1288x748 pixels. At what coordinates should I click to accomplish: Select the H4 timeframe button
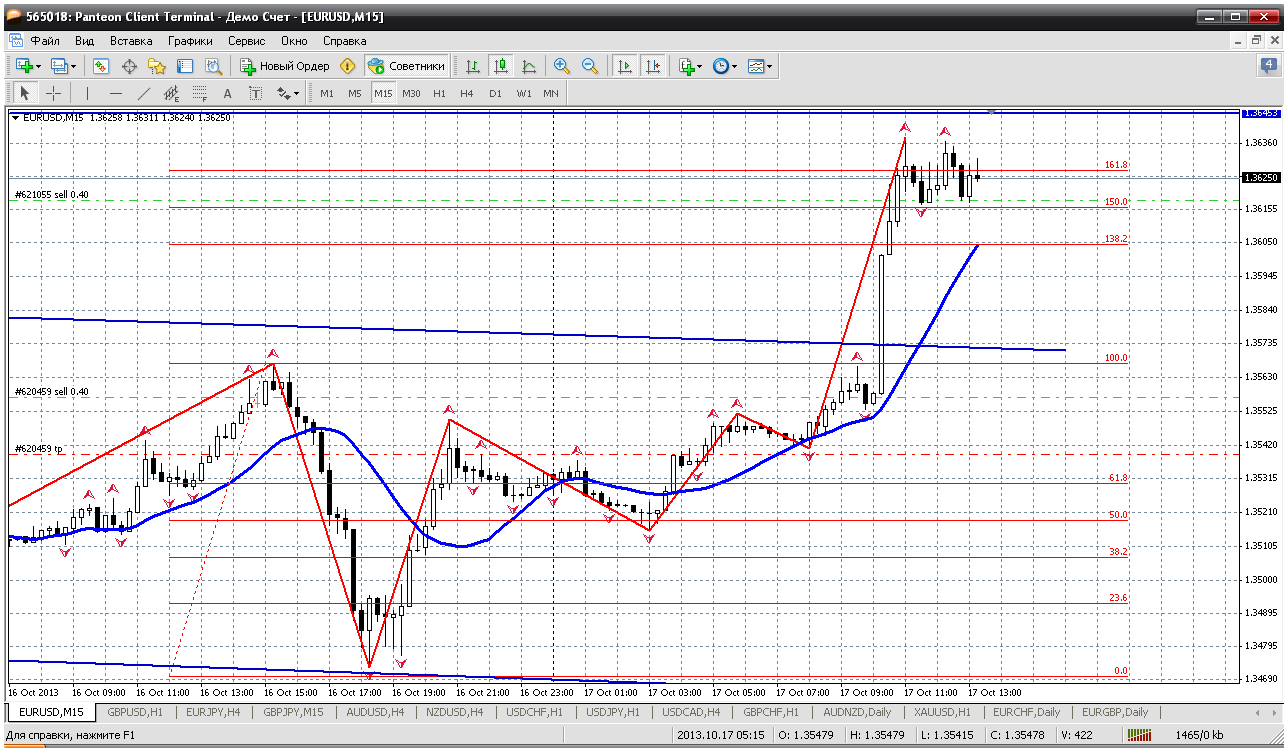[467, 93]
